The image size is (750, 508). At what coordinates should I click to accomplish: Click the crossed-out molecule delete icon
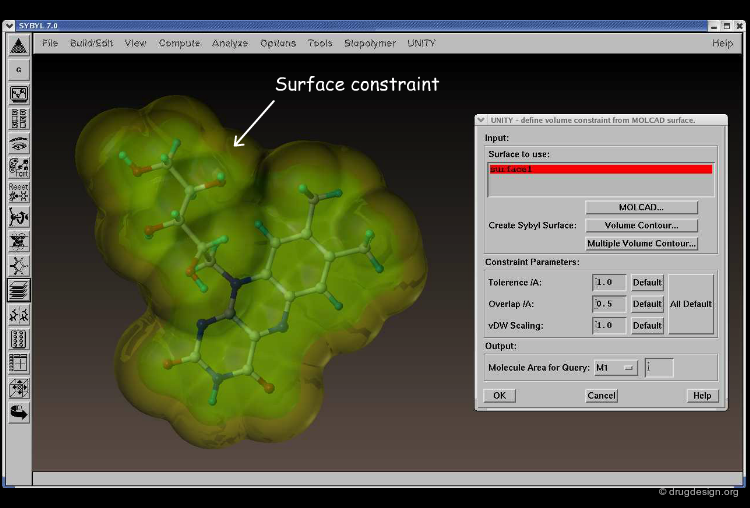pyautogui.click(x=19, y=241)
